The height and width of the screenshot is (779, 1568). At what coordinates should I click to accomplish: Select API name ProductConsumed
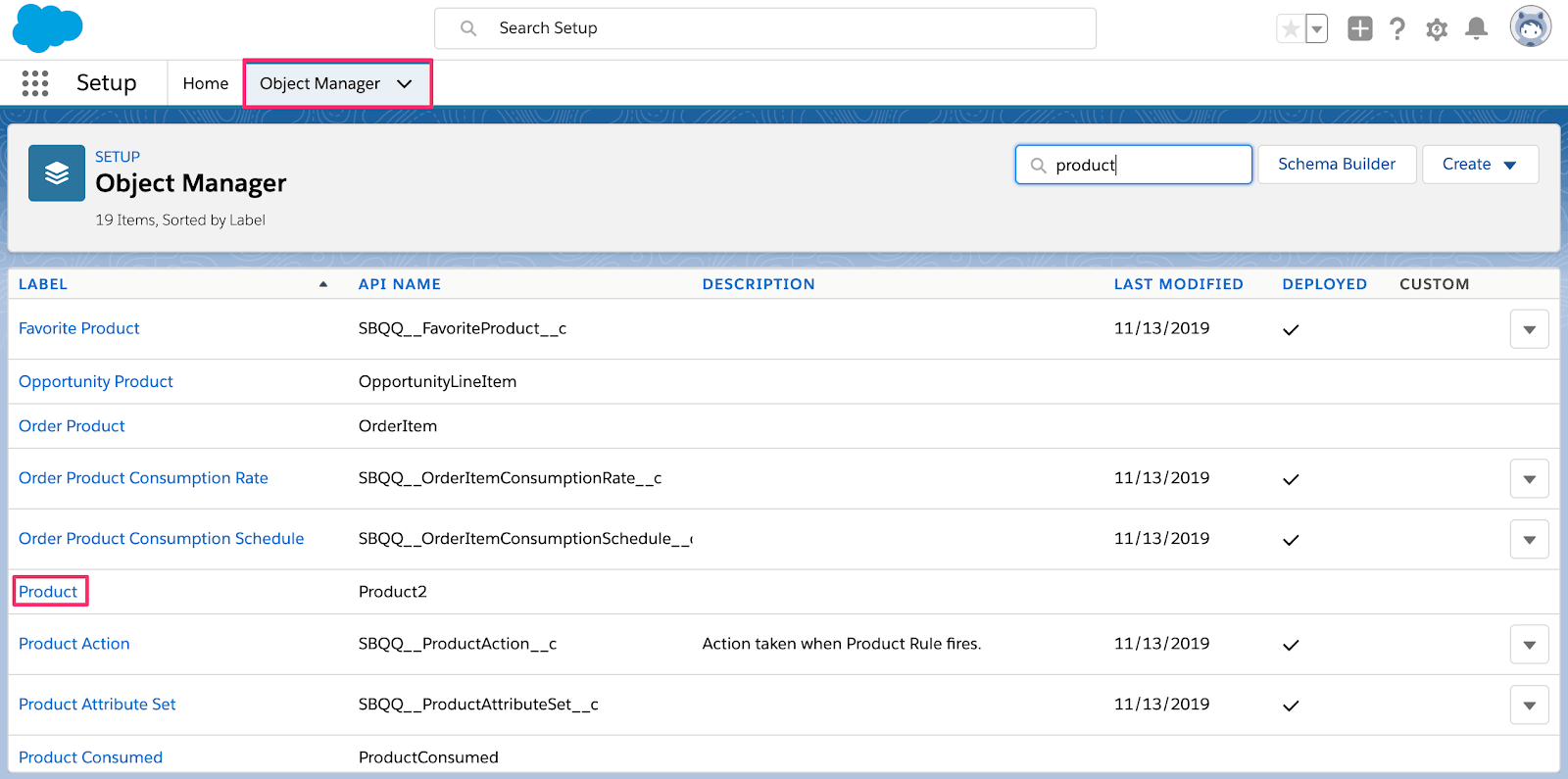click(x=428, y=757)
